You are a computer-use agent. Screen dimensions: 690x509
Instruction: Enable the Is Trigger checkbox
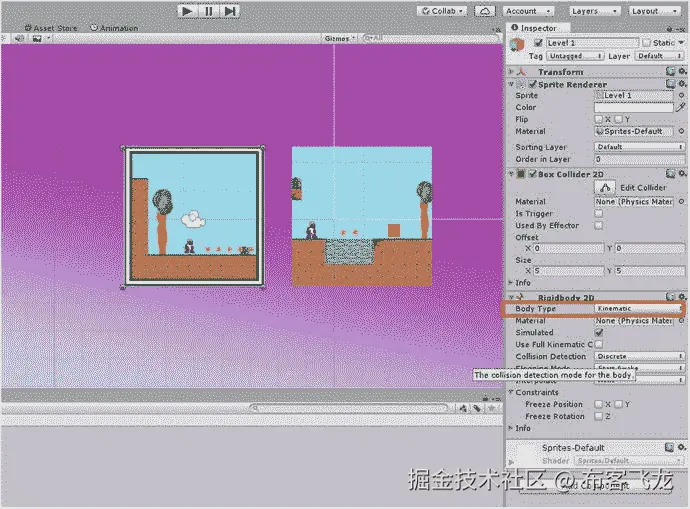pyautogui.click(x=598, y=213)
